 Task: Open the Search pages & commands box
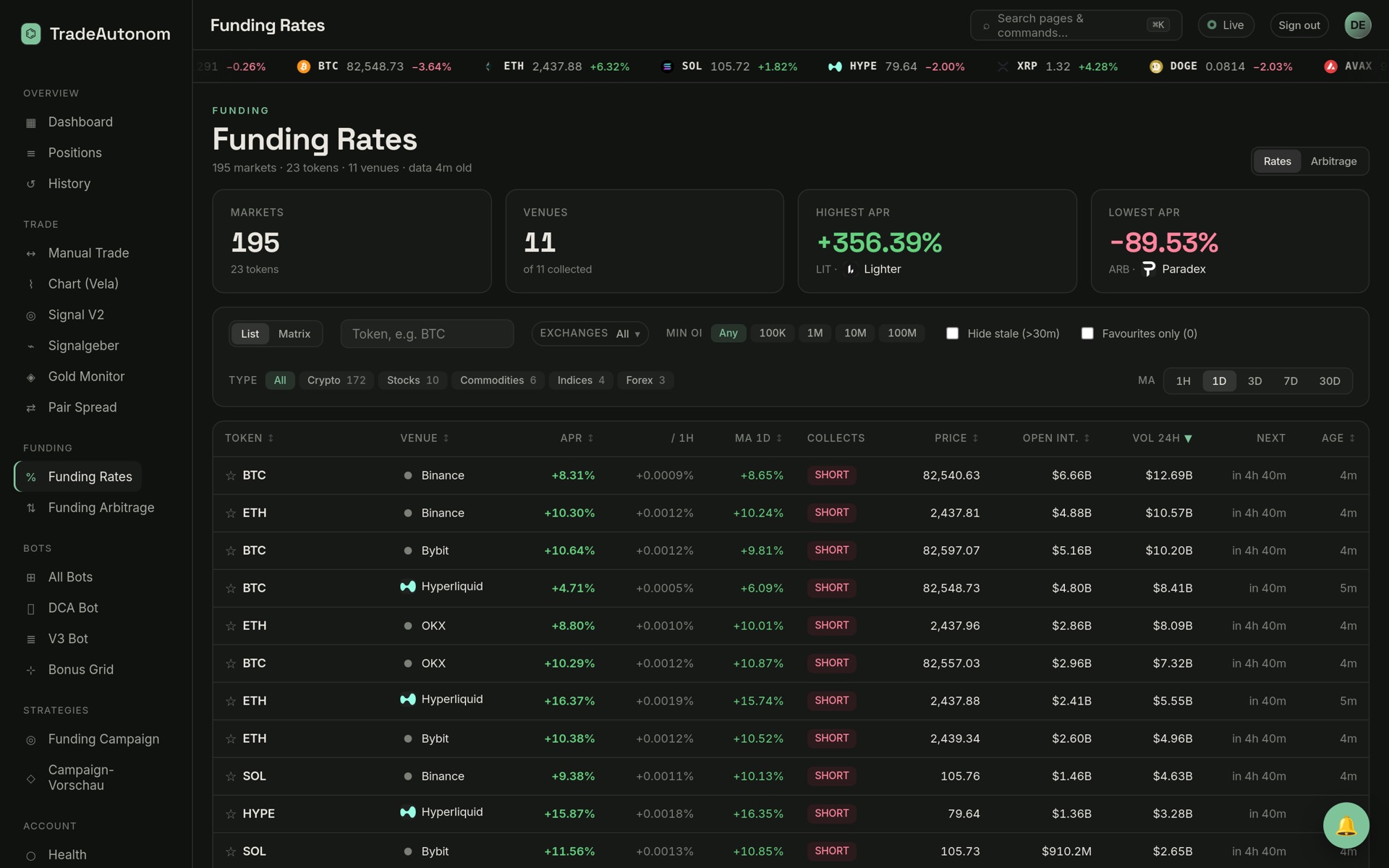click(1076, 25)
